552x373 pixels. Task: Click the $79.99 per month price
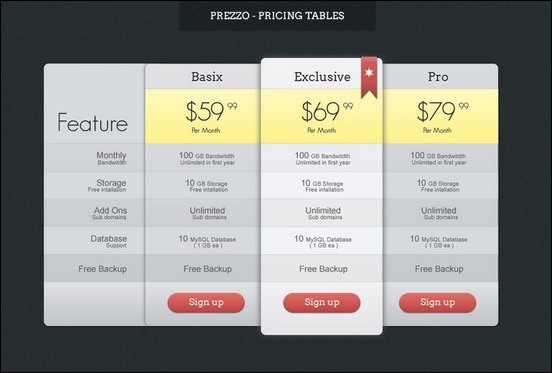(443, 117)
